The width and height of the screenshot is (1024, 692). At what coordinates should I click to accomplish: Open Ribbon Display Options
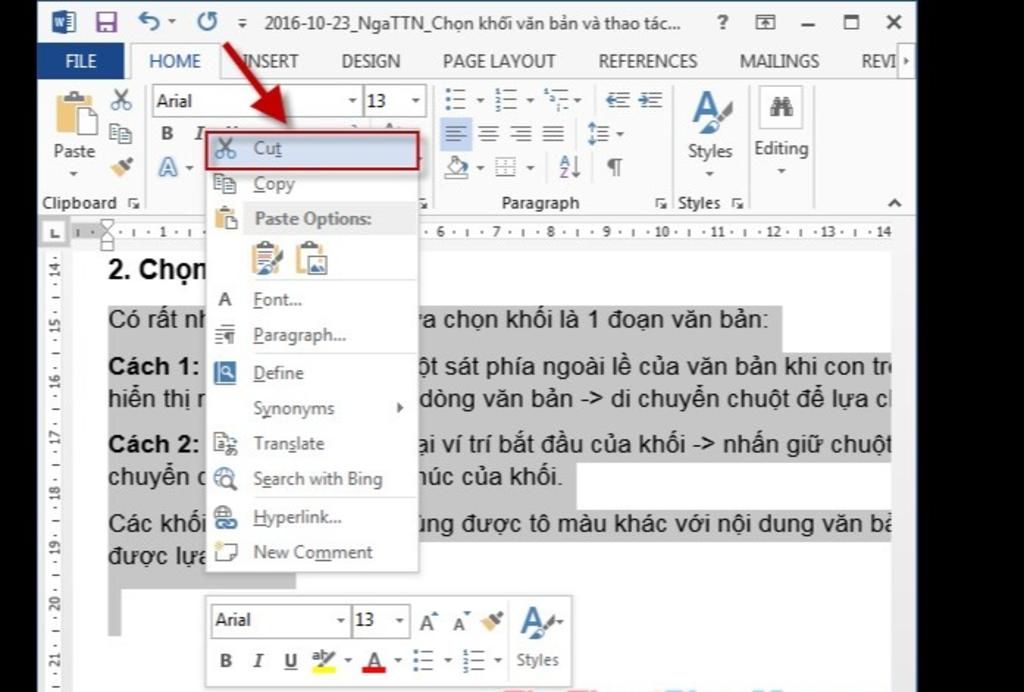765,23
